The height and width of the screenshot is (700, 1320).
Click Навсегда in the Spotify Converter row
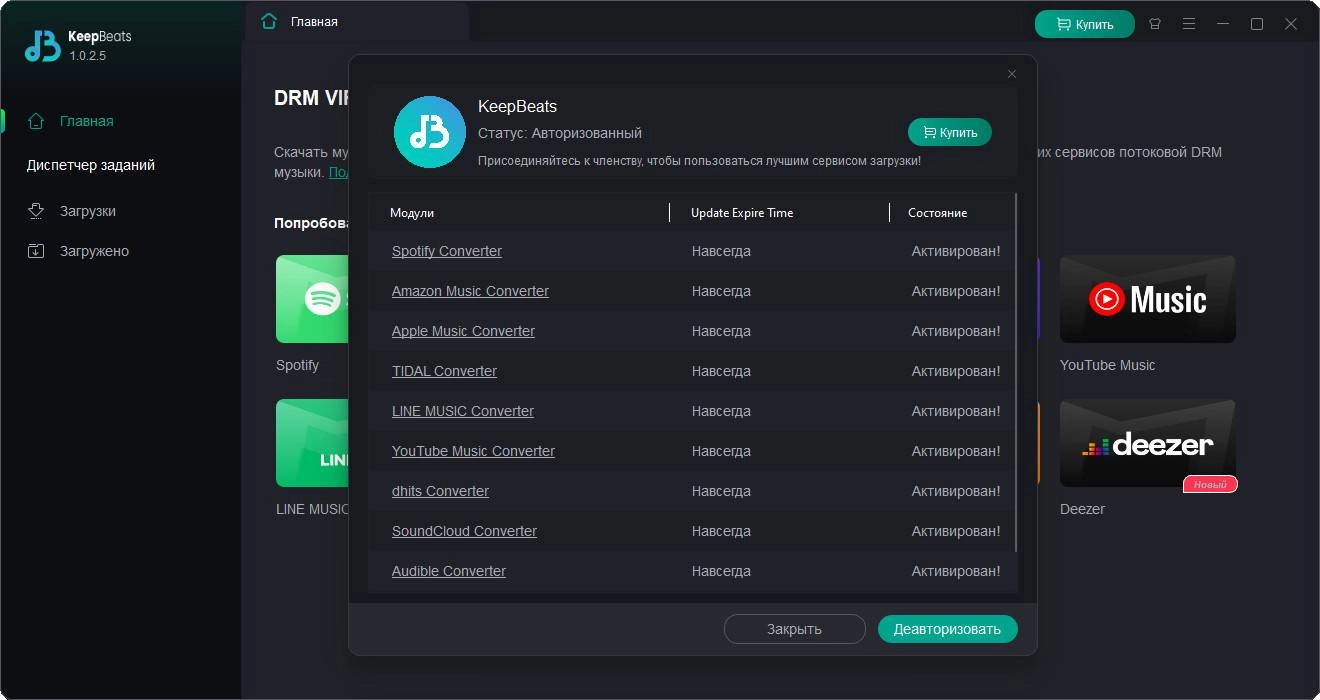[721, 251]
